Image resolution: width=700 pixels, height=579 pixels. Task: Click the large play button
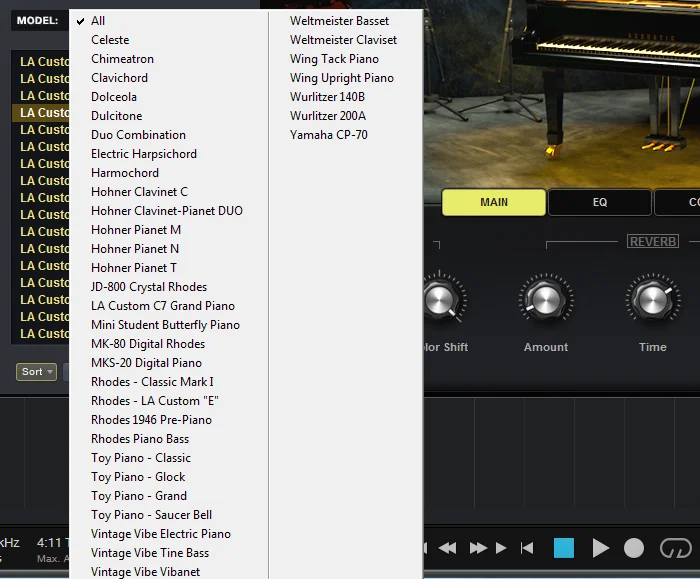(600, 548)
